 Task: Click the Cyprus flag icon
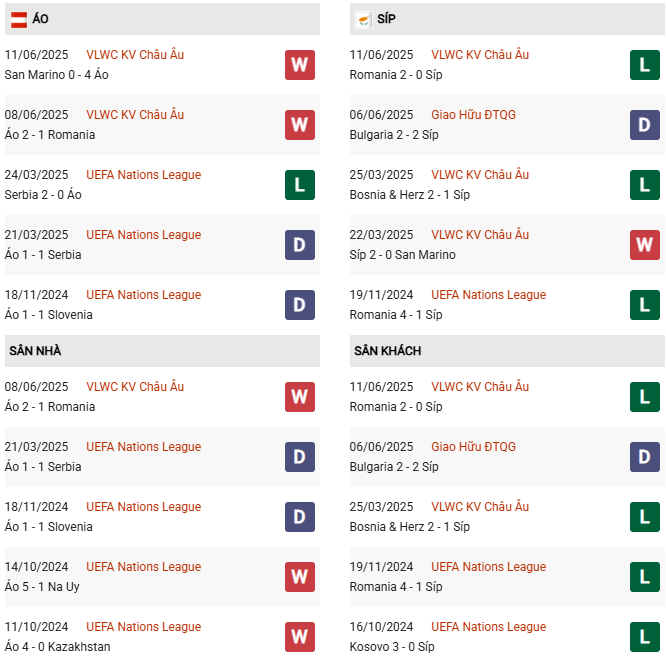click(363, 19)
